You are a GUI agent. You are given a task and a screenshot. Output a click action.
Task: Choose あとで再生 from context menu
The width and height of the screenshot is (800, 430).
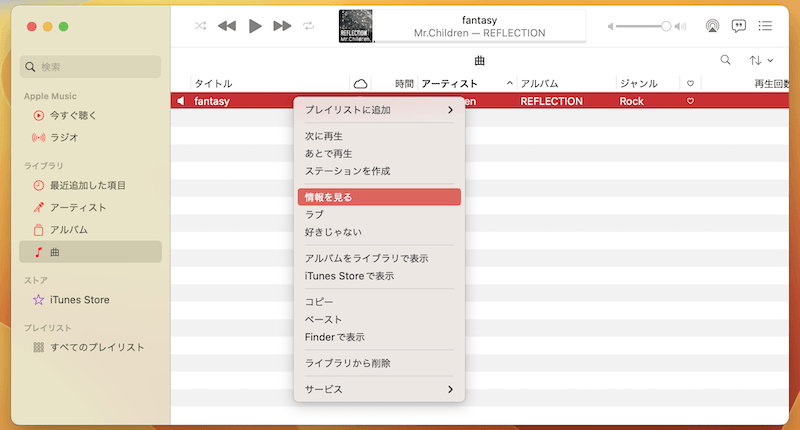(379, 154)
